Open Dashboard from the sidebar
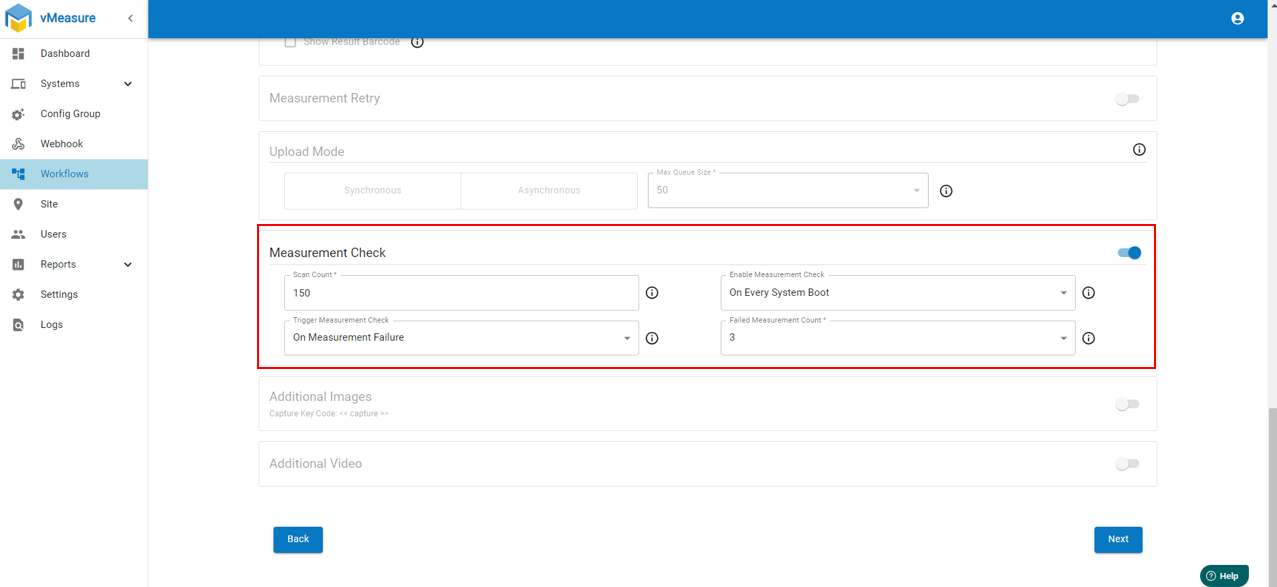The width and height of the screenshot is (1277, 587). pyautogui.click(x=65, y=54)
